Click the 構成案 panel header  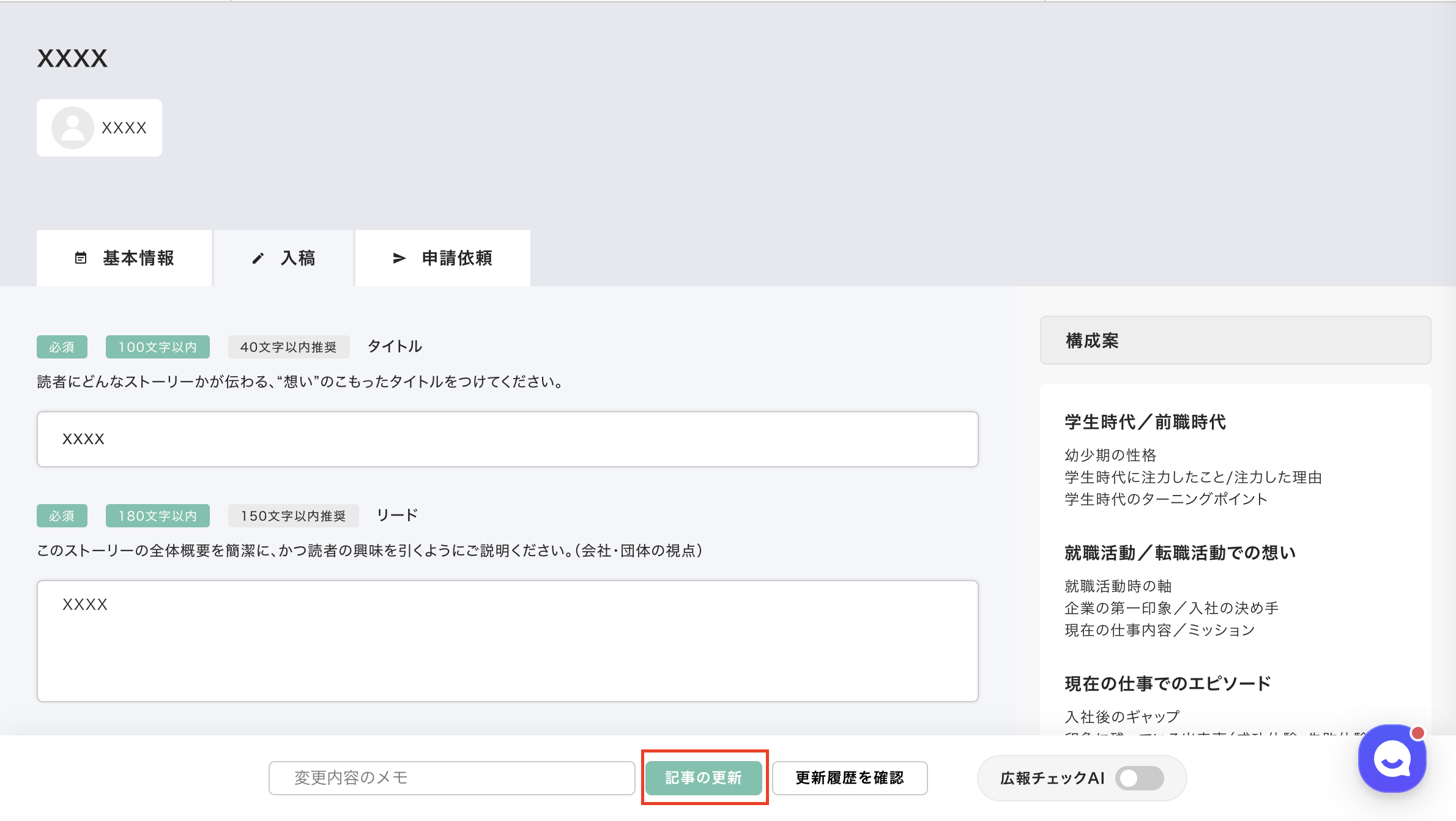click(1236, 340)
